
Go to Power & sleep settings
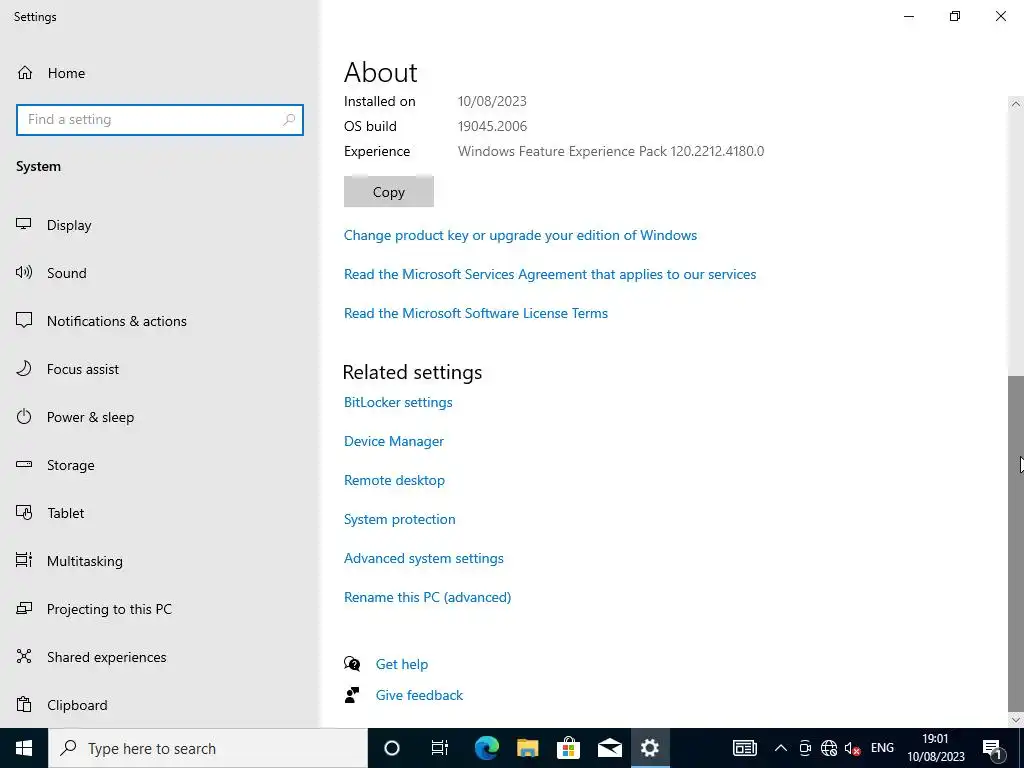click(91, 417)
